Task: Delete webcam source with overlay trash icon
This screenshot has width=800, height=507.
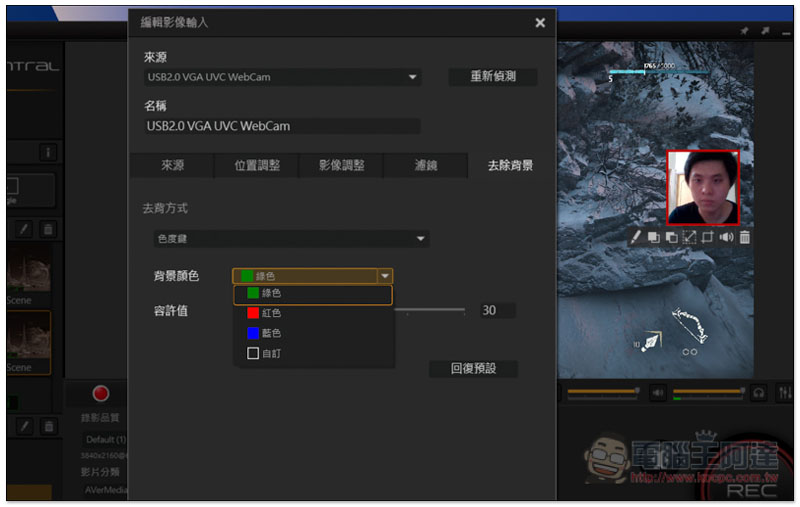Action: [x=745, y=237]
